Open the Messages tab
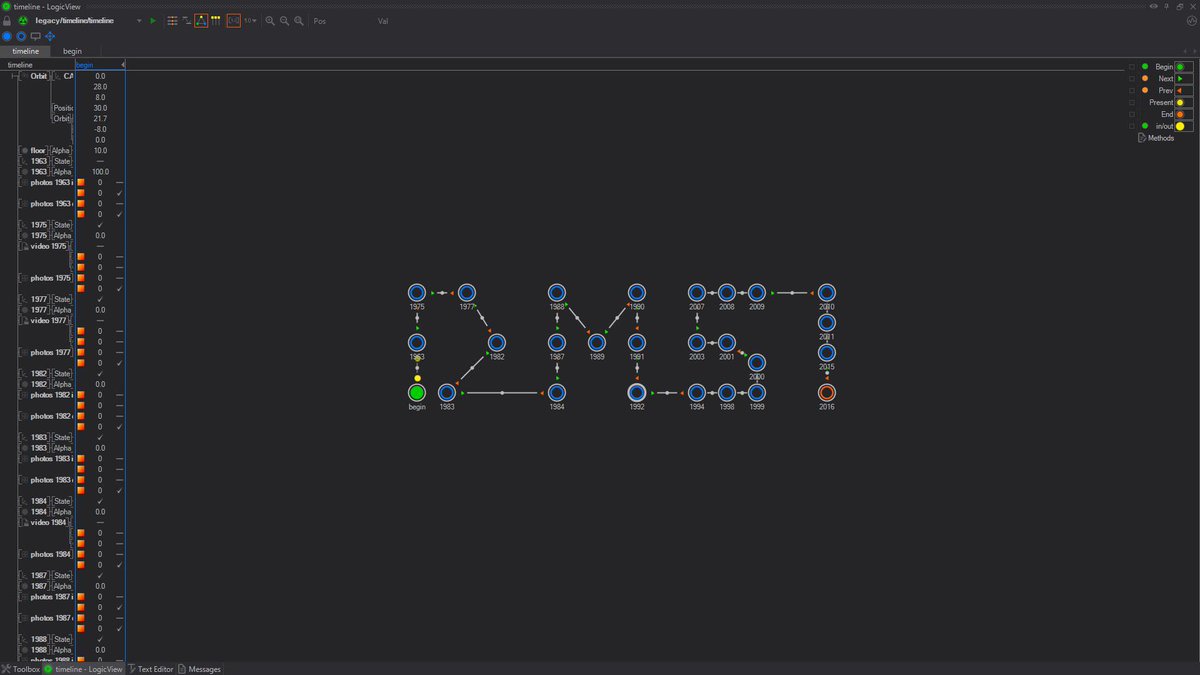Image resolution: width=1200 pixels, height=675 pixels. (200, 669)
